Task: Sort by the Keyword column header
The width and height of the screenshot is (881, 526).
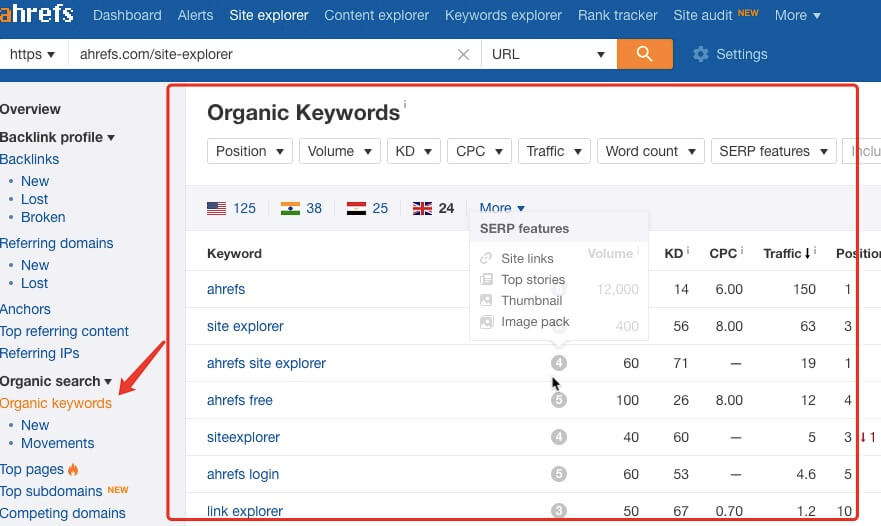Action: point(234,253)
